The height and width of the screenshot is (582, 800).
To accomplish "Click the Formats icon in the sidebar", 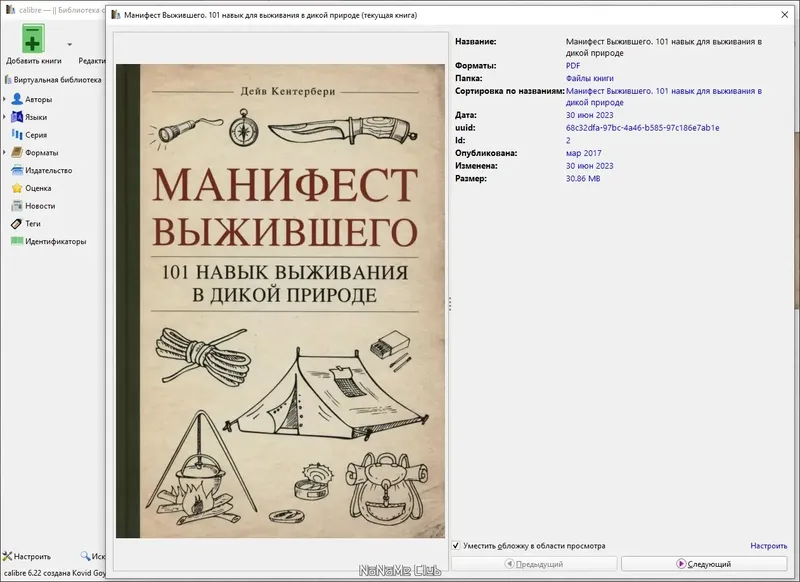I will tap(17, 153).
